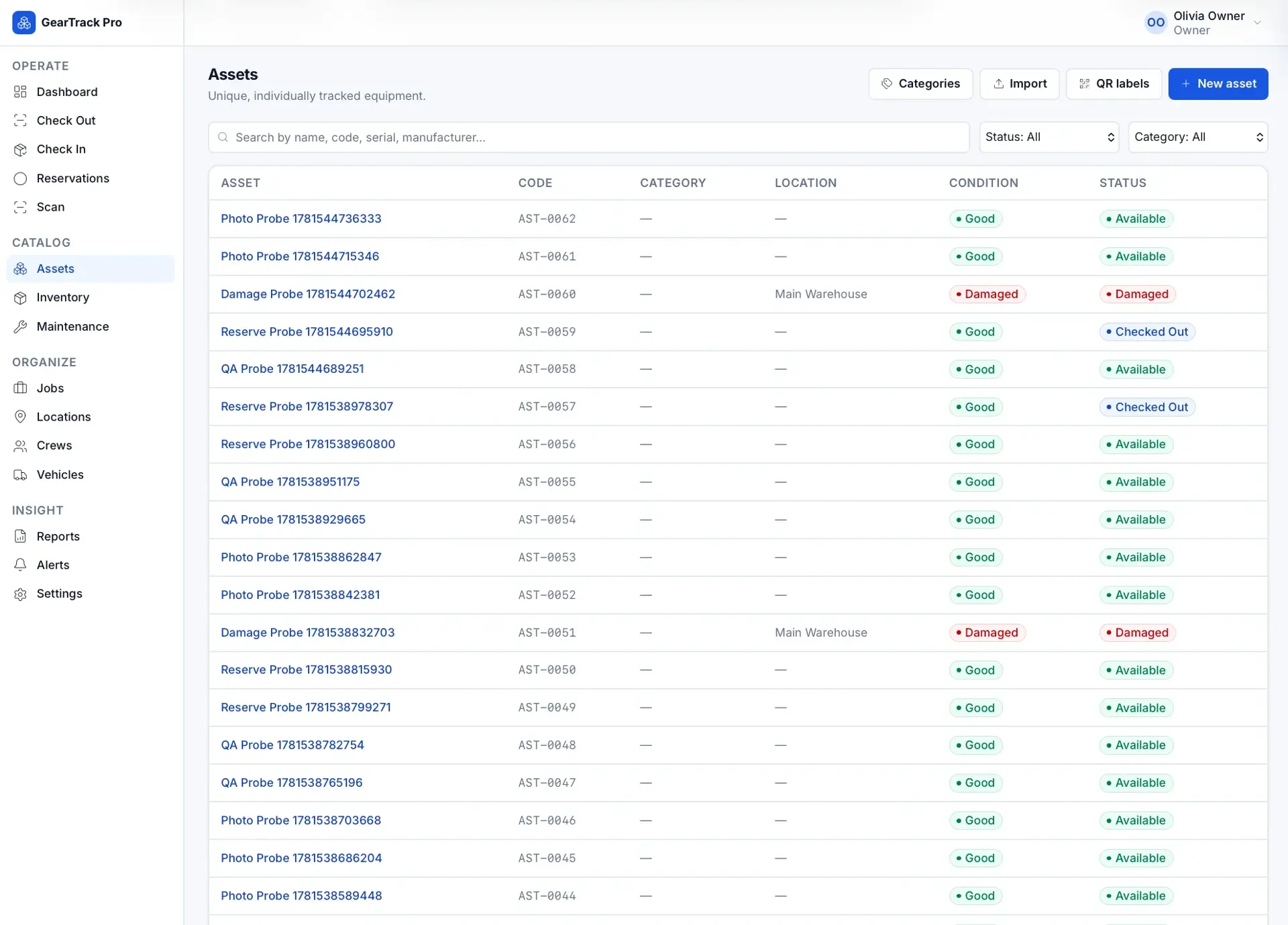The image size is (1288, 925).
Task: Click the LOCATION column header
Action: pyautogui.click(x=806, y=183)
